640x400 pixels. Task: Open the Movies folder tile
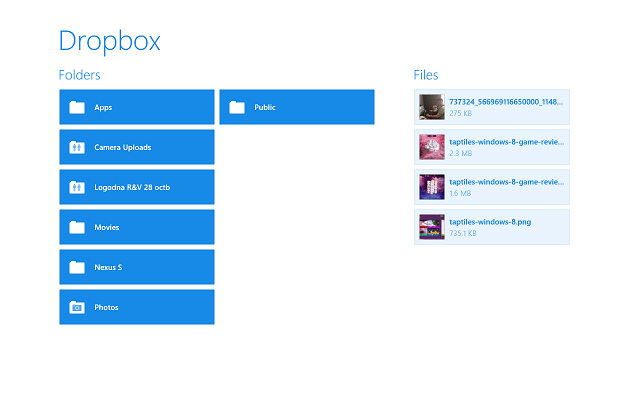(137, 227)
